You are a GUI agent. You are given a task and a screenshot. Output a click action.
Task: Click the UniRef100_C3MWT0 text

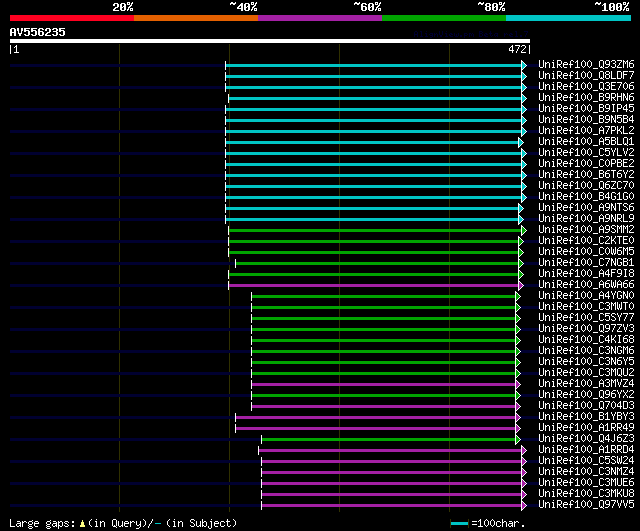pos(586,307)
